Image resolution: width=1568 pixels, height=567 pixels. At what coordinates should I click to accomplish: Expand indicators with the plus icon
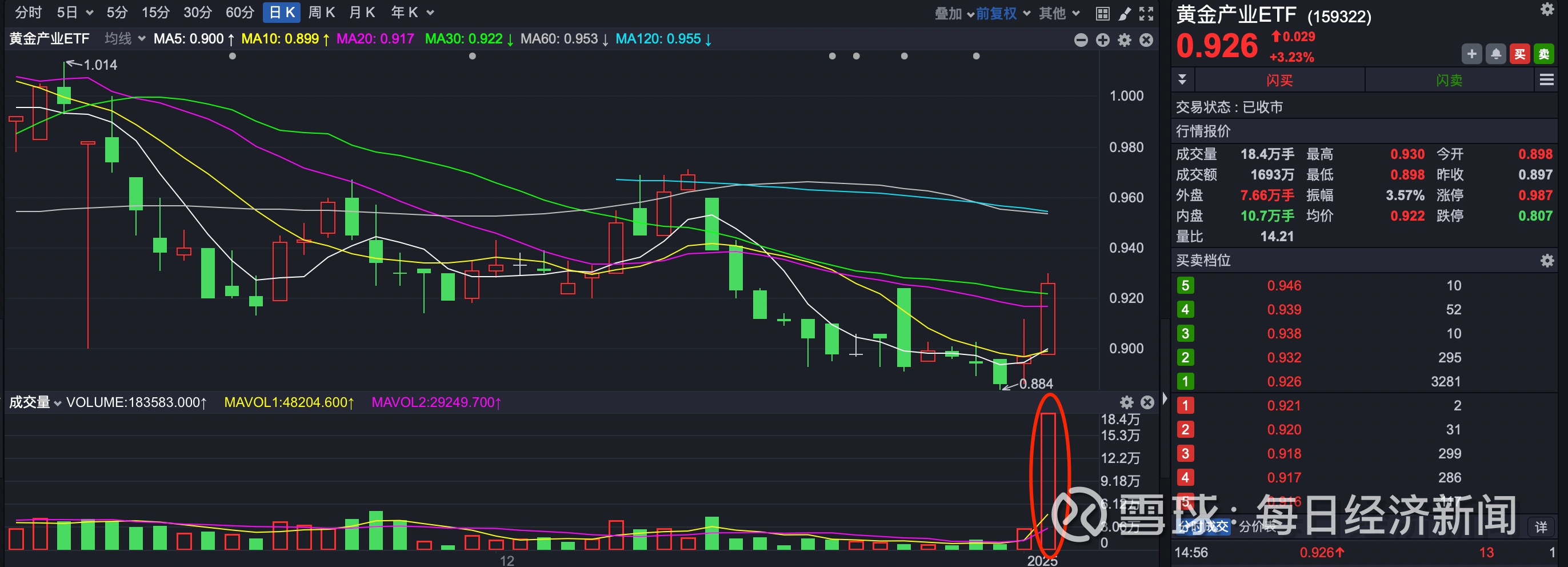point(1102,39)
